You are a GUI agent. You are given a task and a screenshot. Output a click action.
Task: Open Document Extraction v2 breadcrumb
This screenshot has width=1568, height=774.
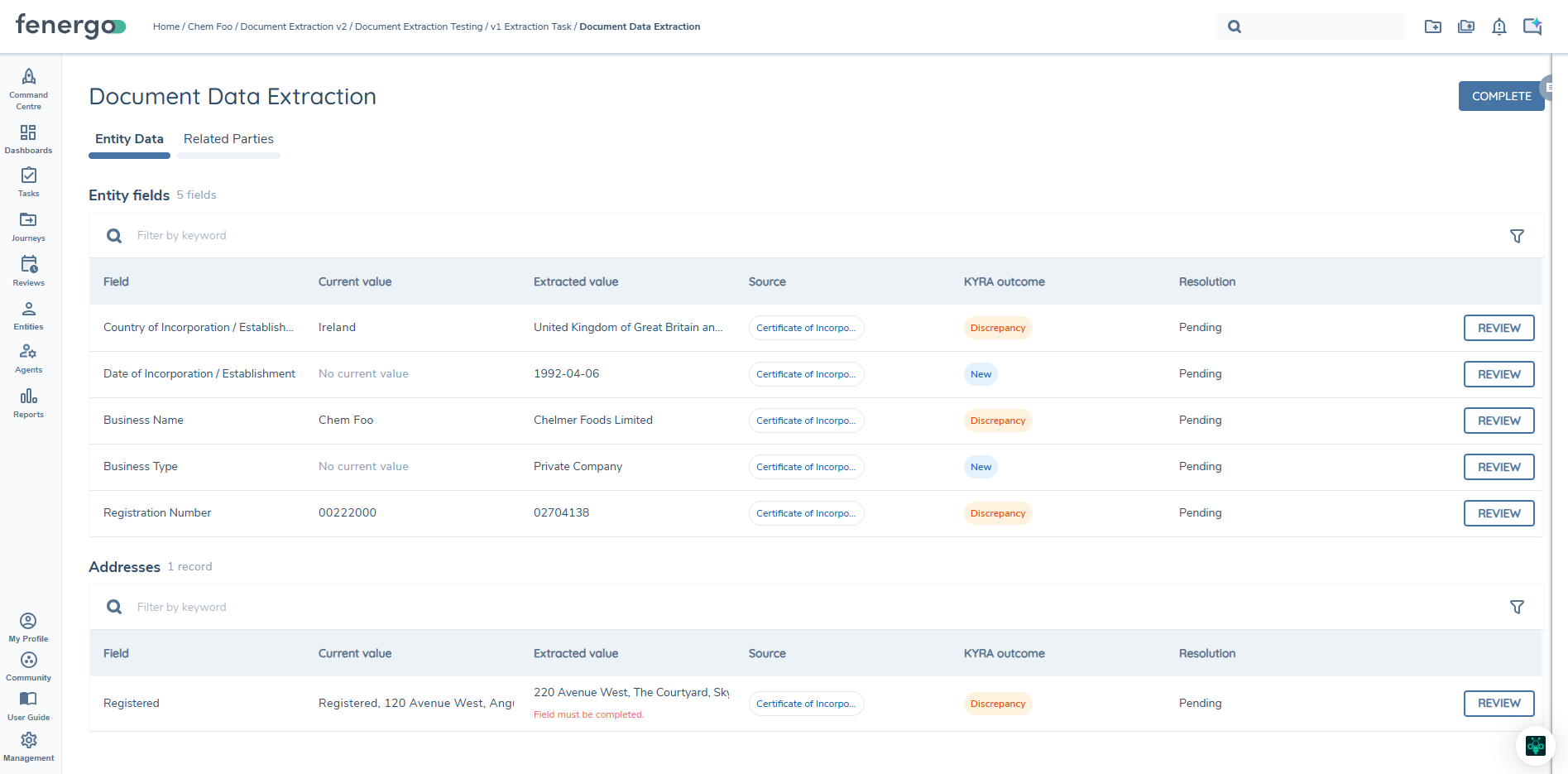(294, 26)
